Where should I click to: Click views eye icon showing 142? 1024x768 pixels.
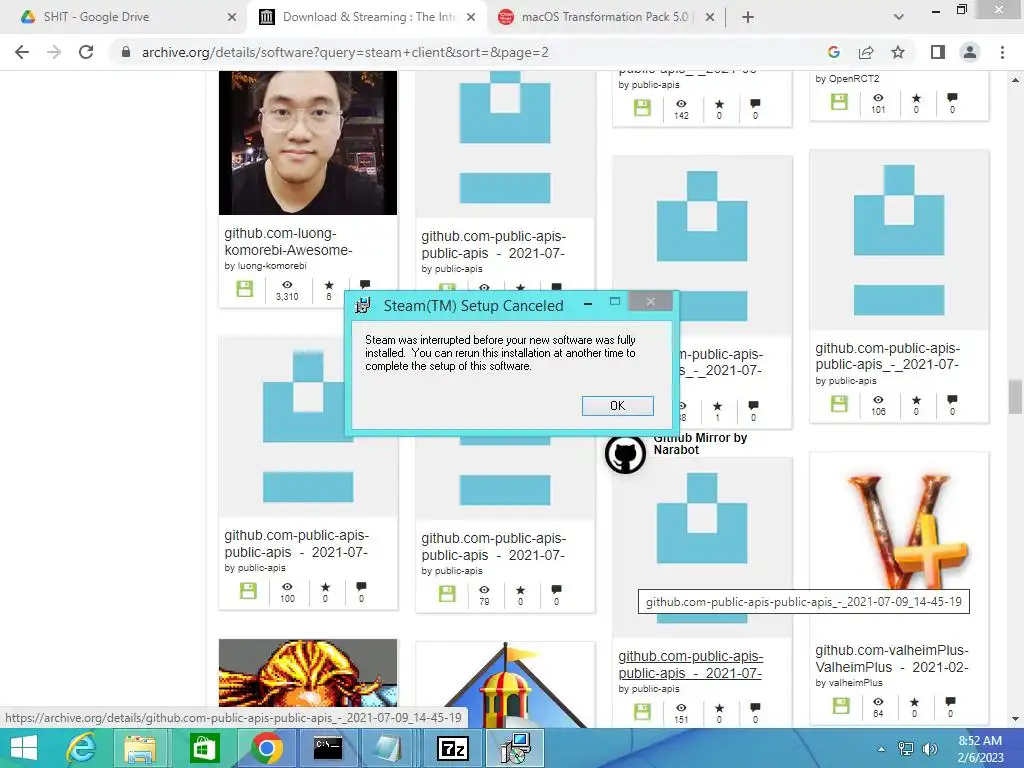tap(681, 104)
